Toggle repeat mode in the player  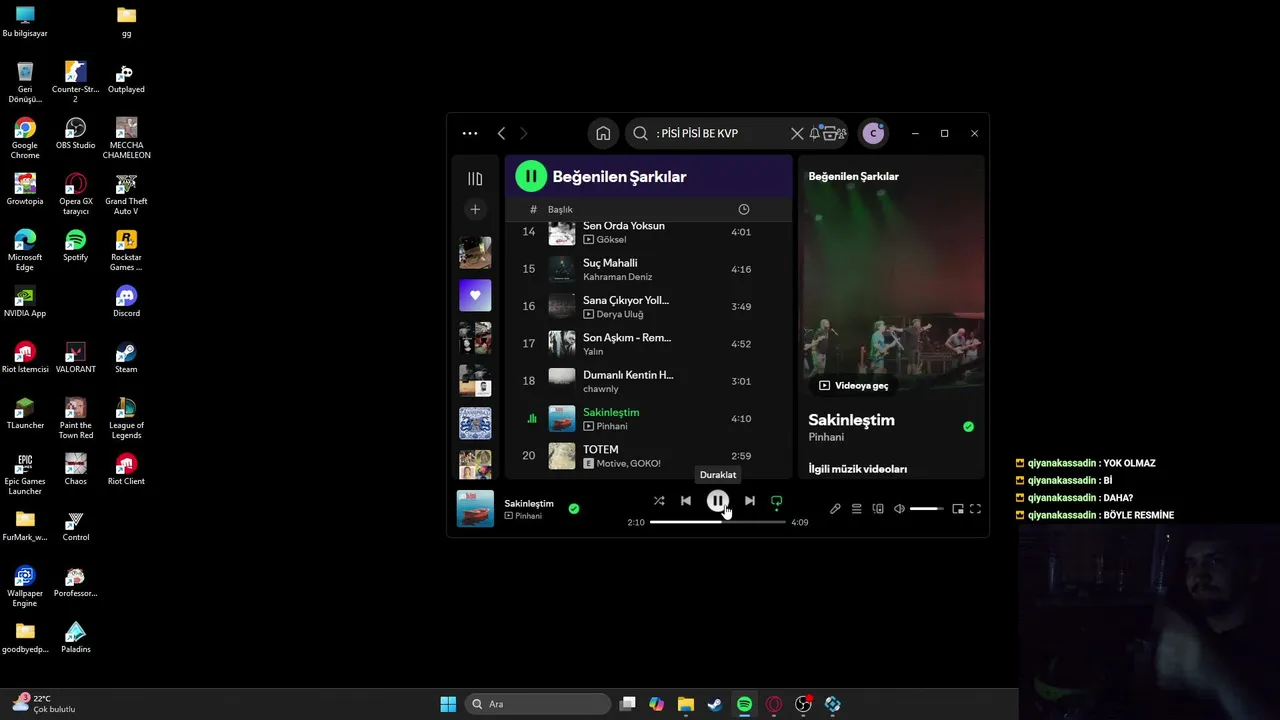tap(776, 501)
